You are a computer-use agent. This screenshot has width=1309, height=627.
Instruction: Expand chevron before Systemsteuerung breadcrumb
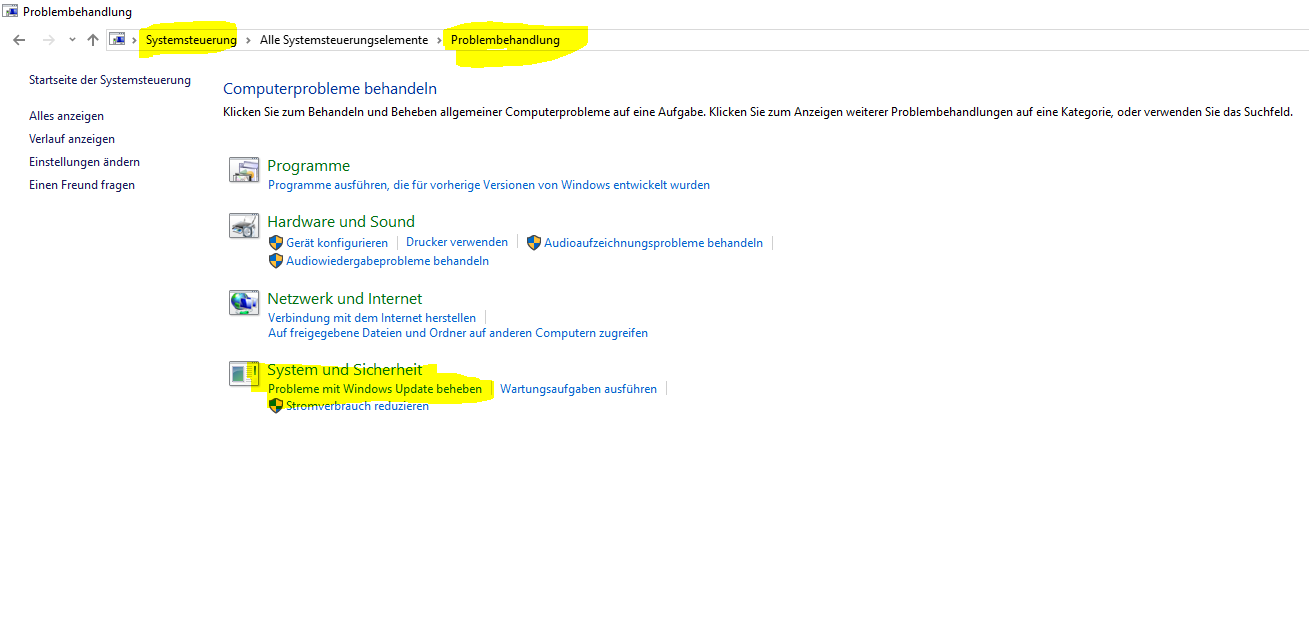[x=135, y=40]
